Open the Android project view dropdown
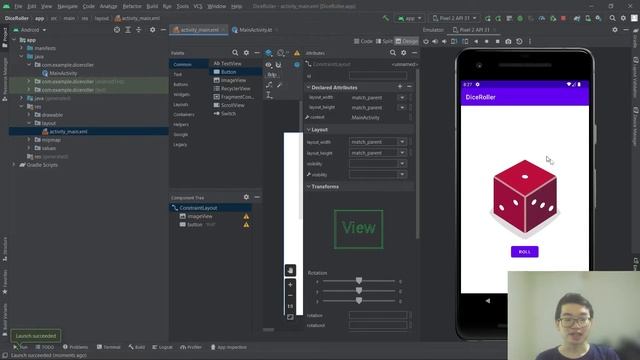 pos(30,30)
